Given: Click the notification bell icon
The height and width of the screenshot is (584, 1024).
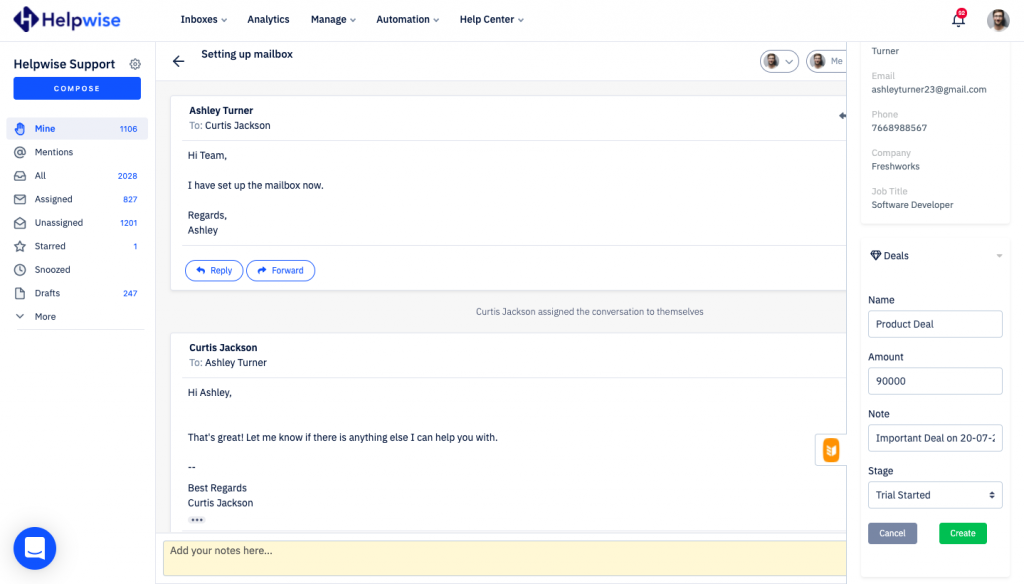Looking at the screenshot, I should 958,20.
